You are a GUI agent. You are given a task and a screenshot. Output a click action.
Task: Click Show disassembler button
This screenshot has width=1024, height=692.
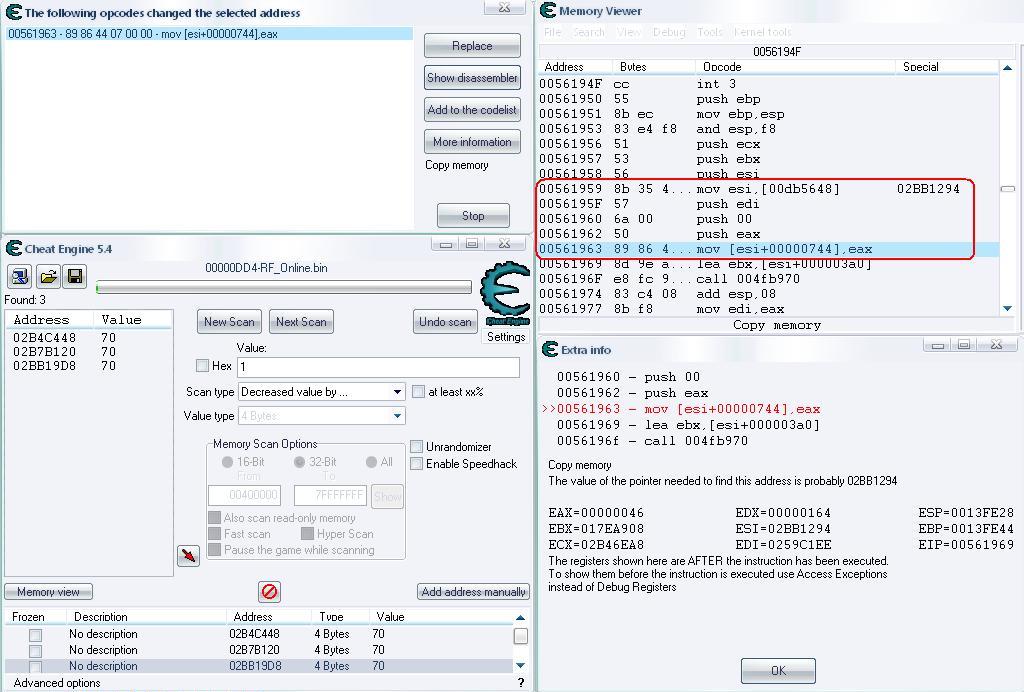click(472, 78)
